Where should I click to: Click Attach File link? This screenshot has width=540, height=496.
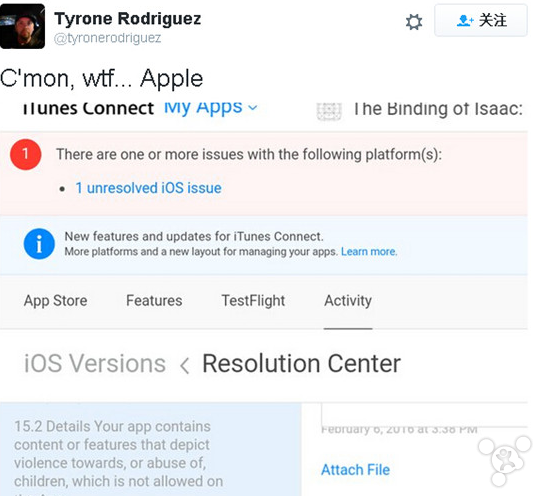[x=355, y=469]
